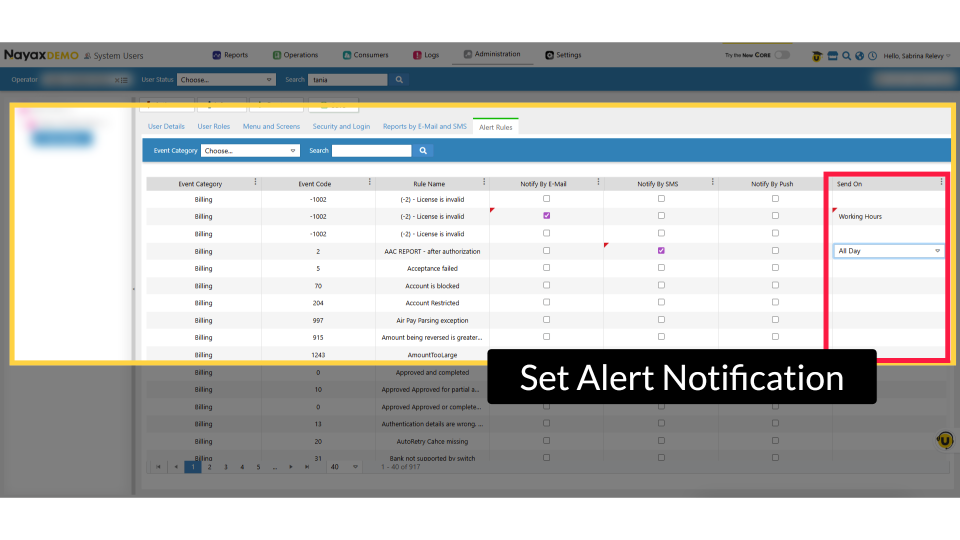
Task: Switch to the Security and Login tab
Action: [341, 127]
